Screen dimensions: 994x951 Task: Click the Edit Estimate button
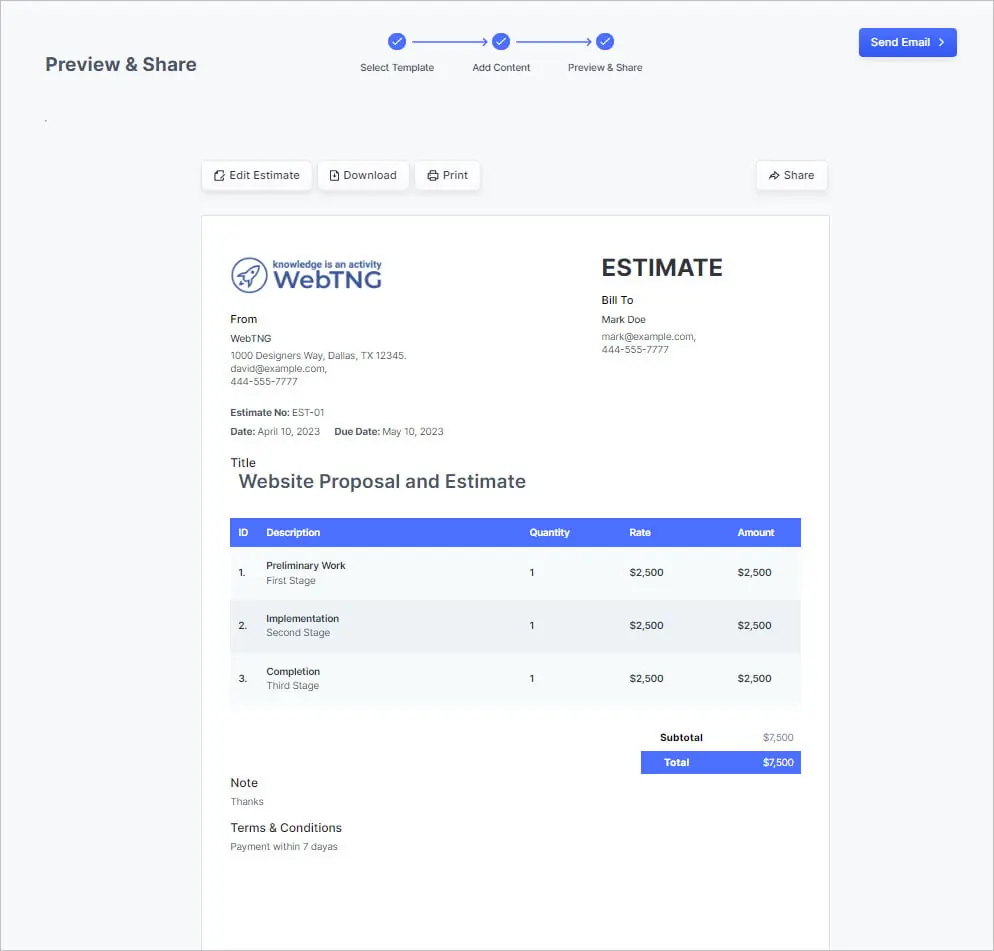click(x=256, y=175)
